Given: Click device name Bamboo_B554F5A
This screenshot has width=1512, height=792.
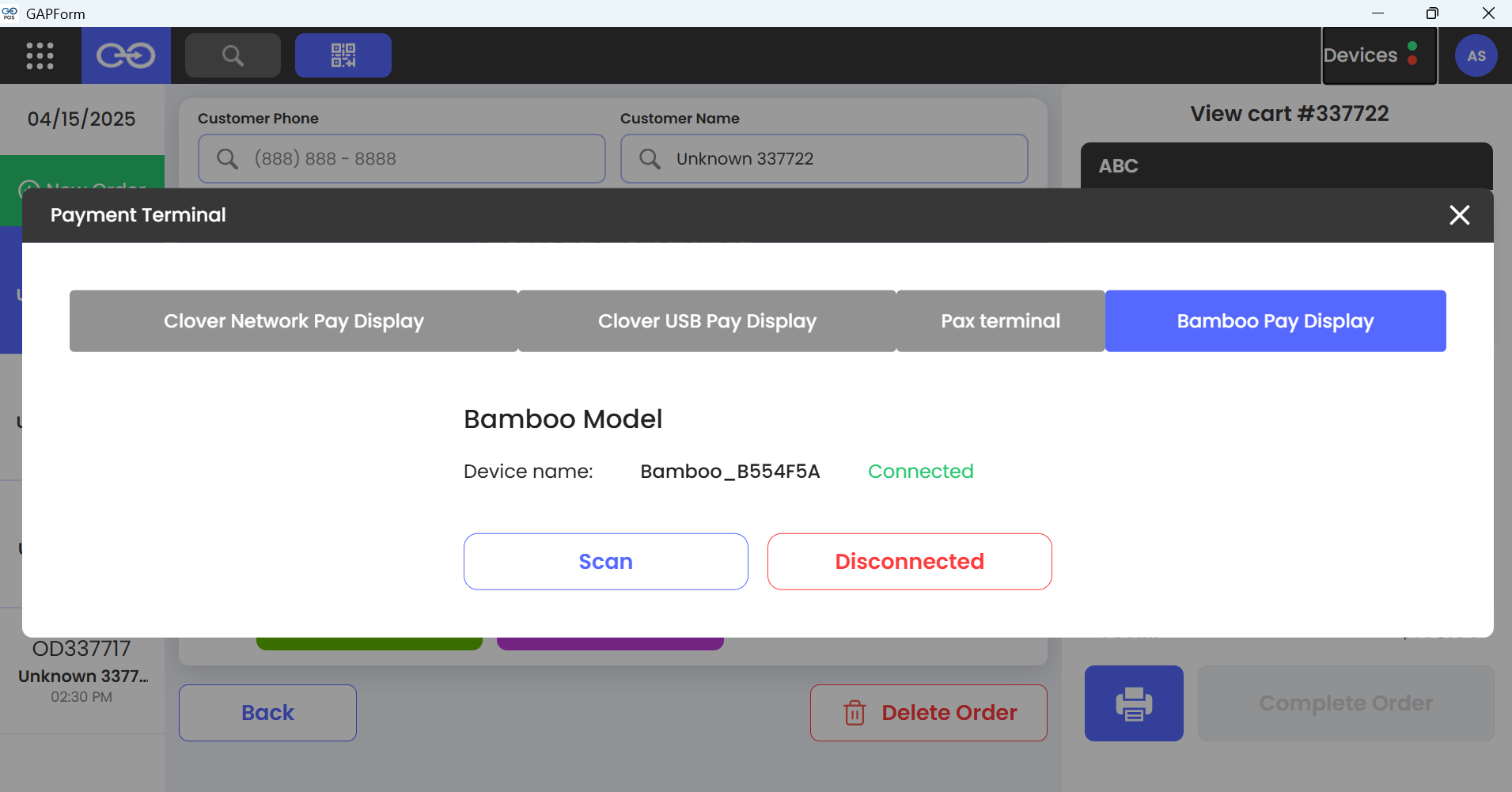Looking at the screenshot, I should 730,472.
